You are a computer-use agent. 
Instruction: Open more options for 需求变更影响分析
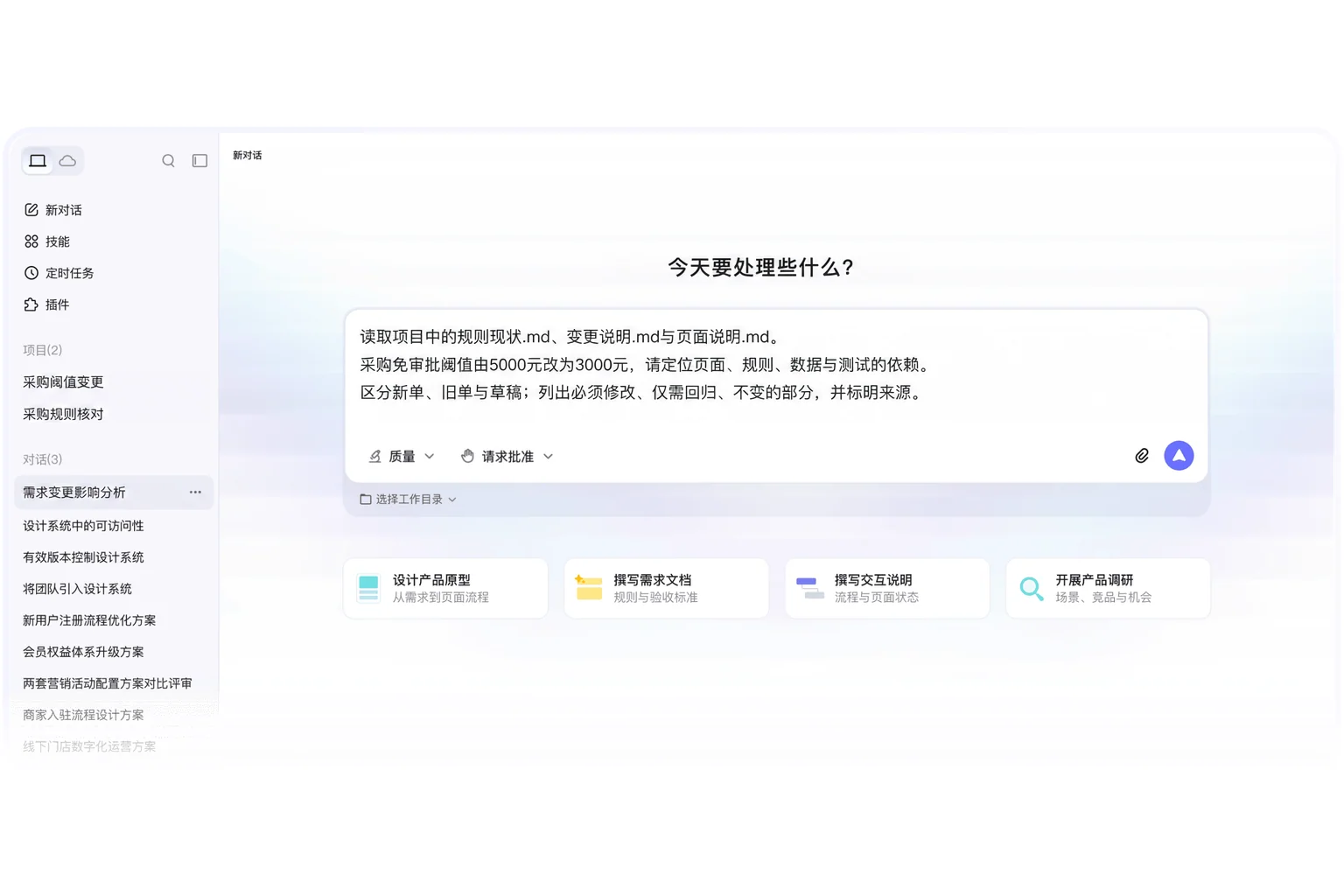(x=195, y=493)
